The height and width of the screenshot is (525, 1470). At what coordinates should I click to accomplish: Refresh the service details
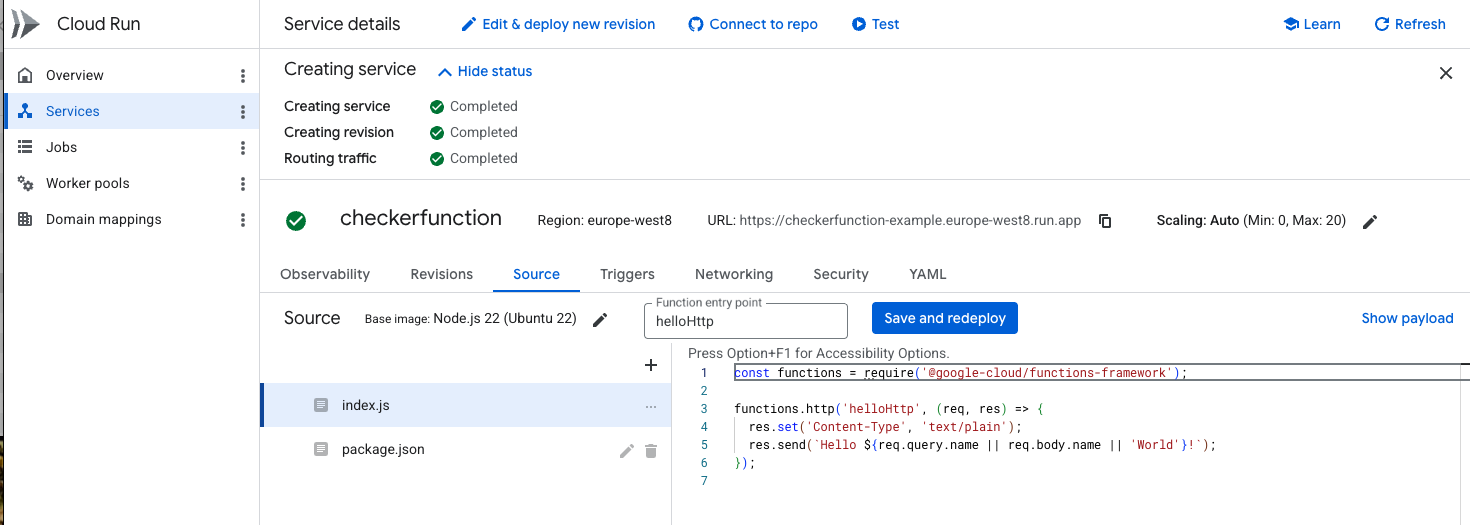click(1410, 24)
